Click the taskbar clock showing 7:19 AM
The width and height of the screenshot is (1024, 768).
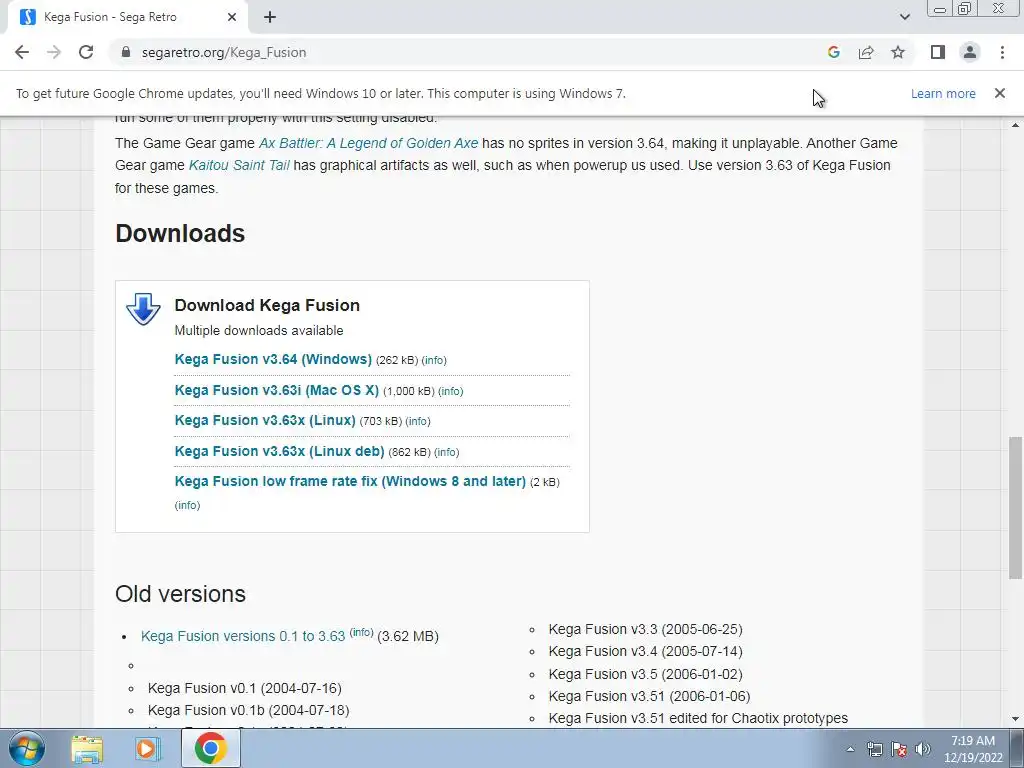pyautogui.click(x=973, y=749)
